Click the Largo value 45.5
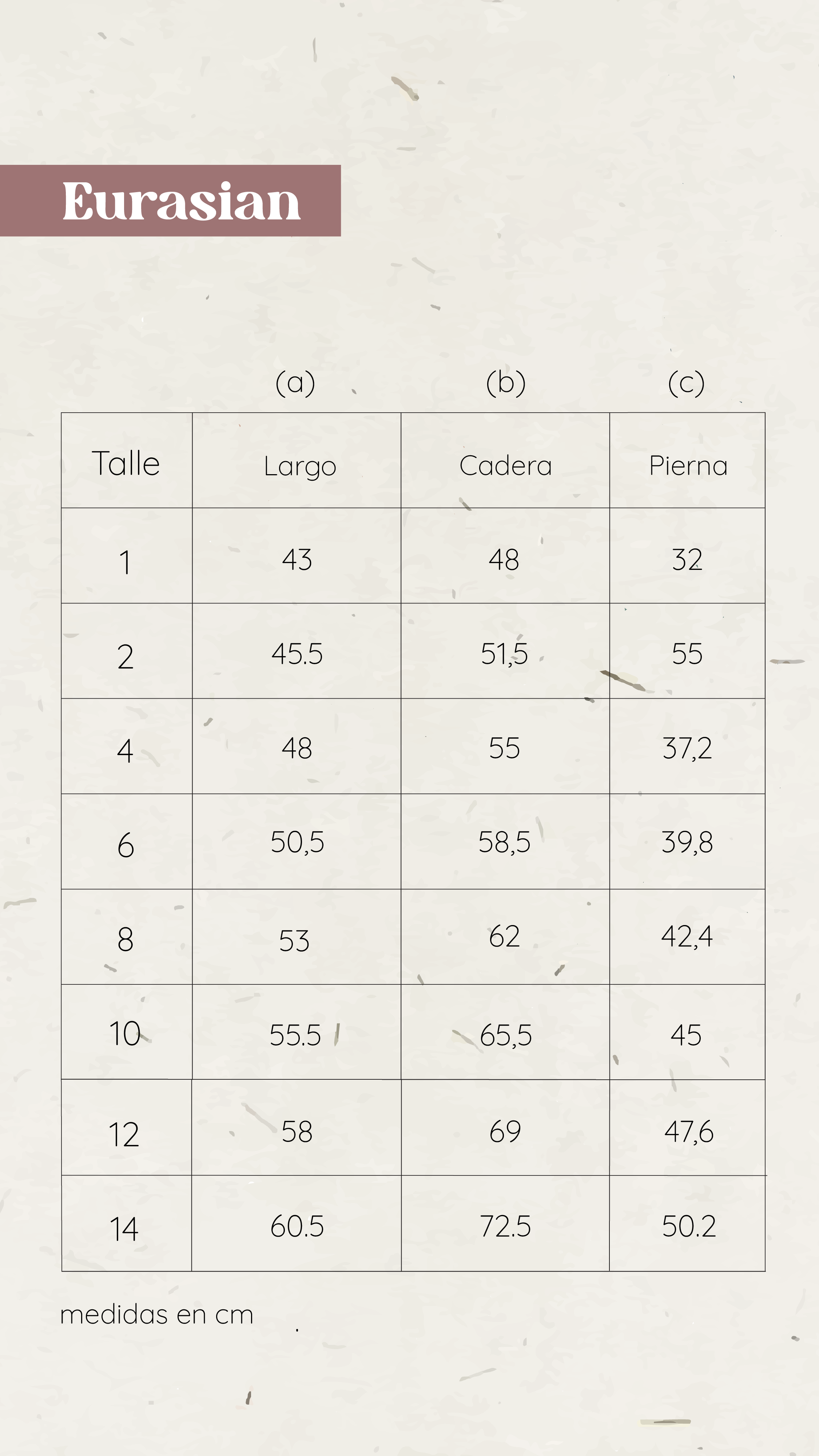 tap(297, 654)
